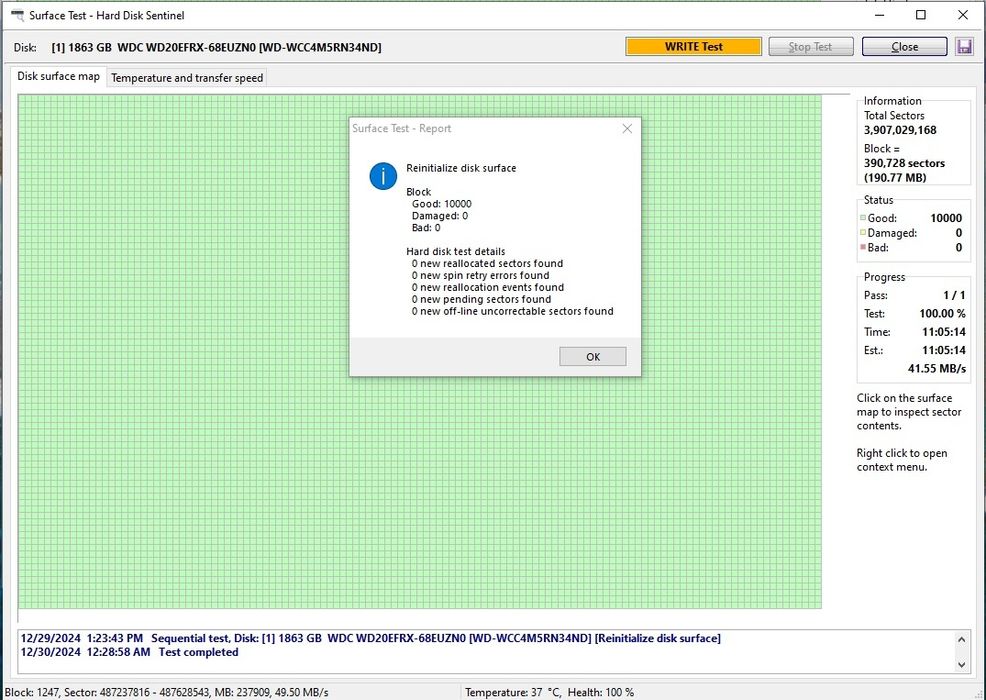Click the blue information icon in report dialog
Image resolution: width=986 pixels, height=700 pixels.
383,176
